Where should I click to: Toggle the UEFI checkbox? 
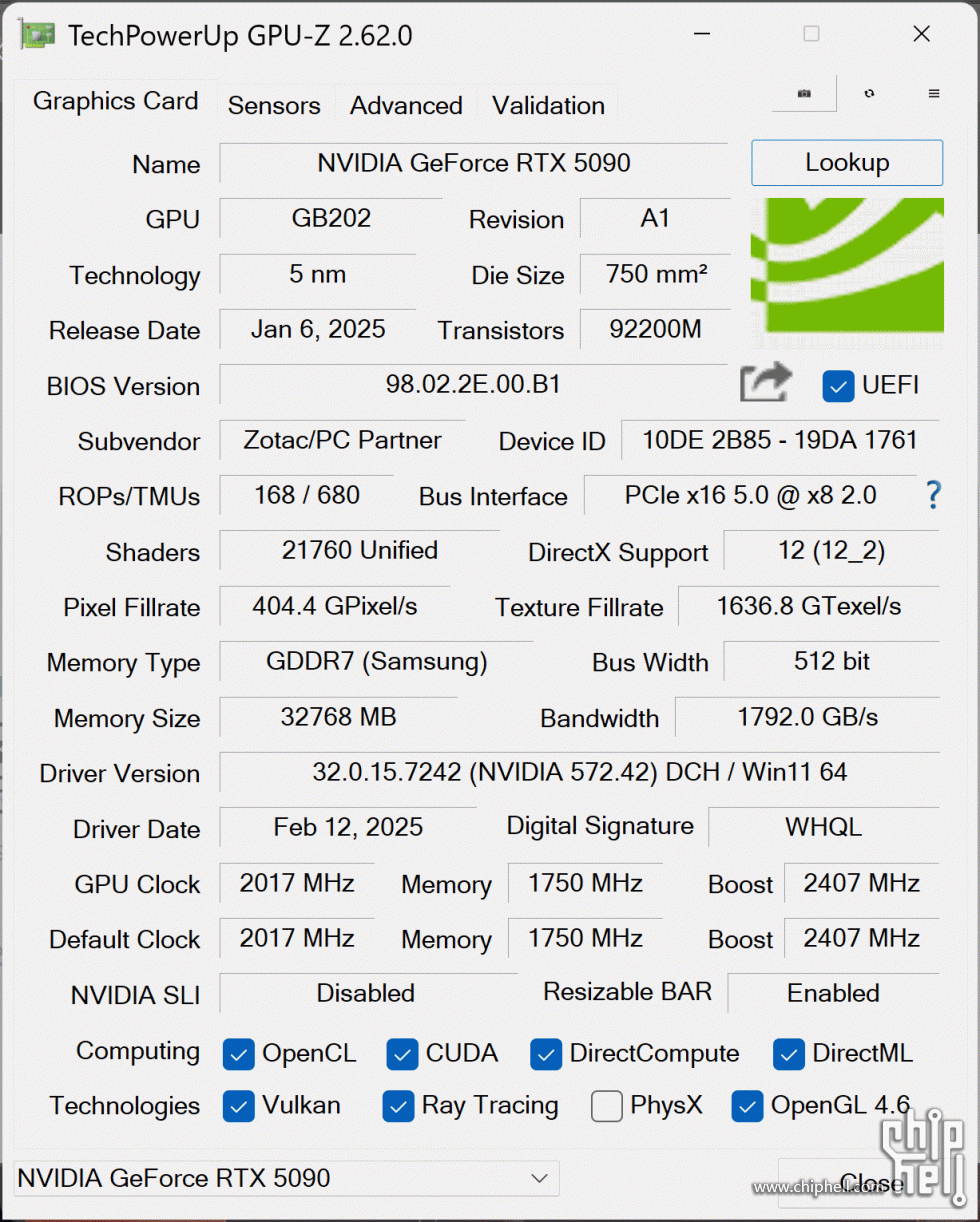tap(838, 386)
